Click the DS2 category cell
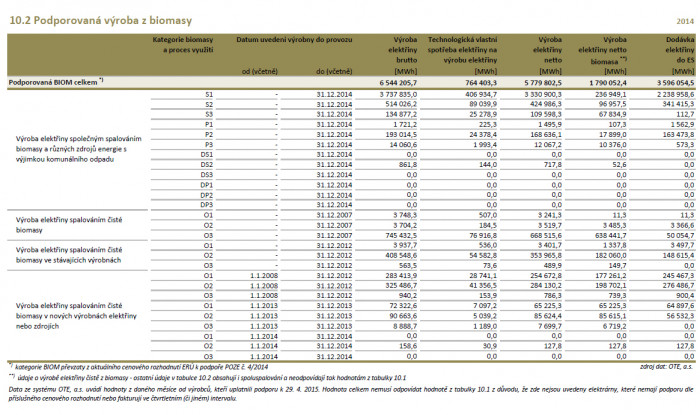700x415 pixels. 207,166
